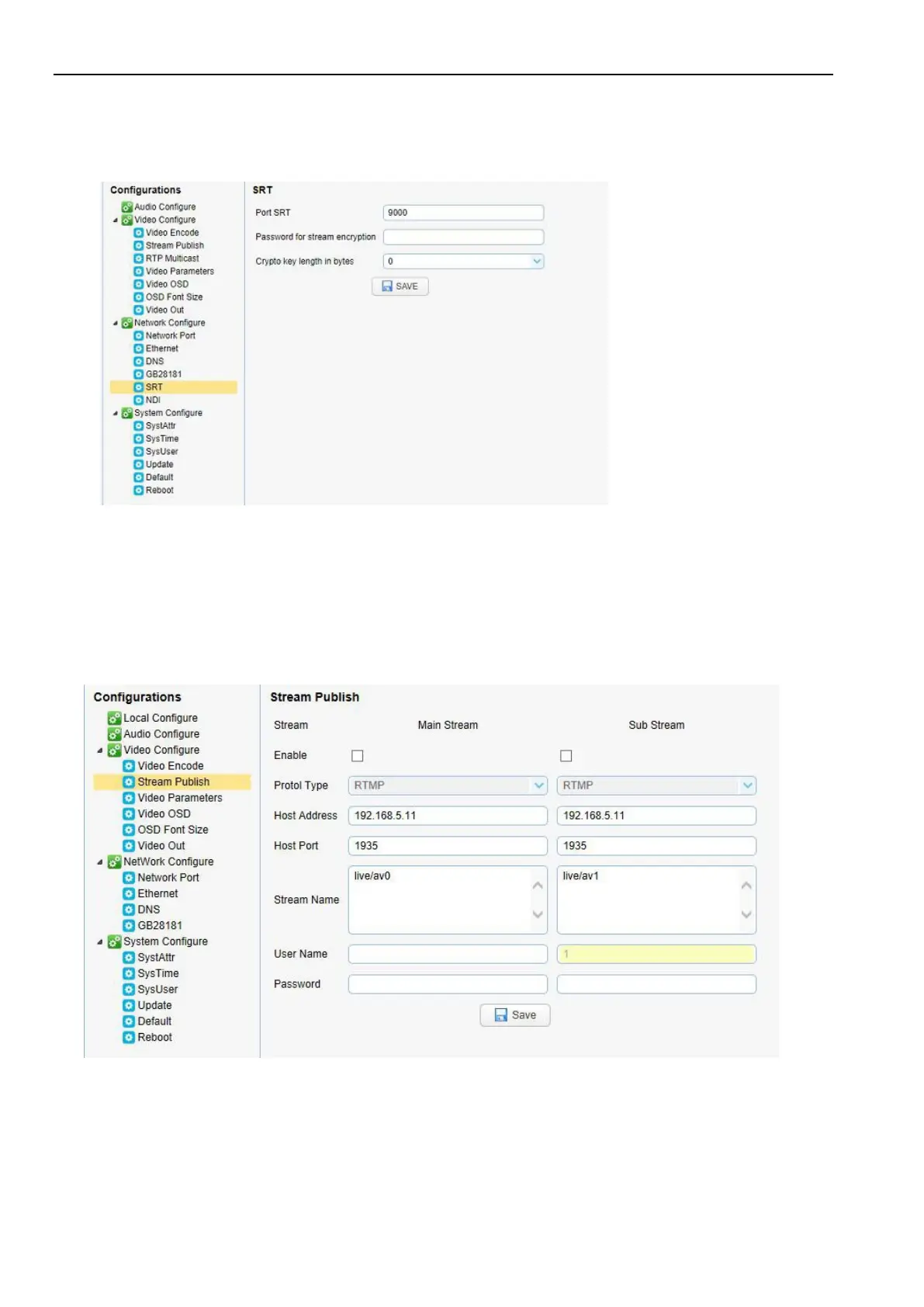Collapse System Configure in upper panel
924x1307 pixels.
click(116, 414)
